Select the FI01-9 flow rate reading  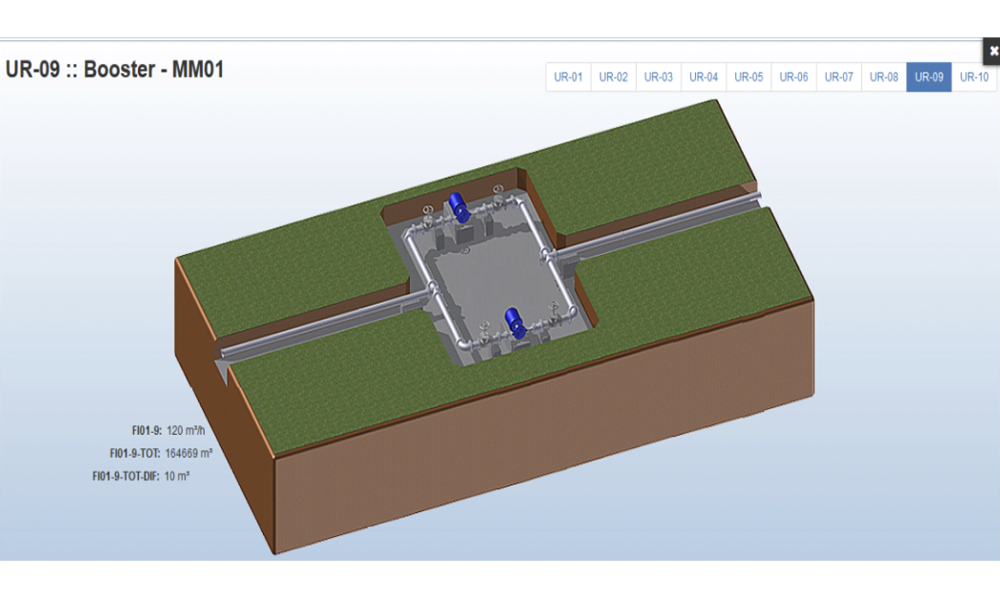point(185,431)
